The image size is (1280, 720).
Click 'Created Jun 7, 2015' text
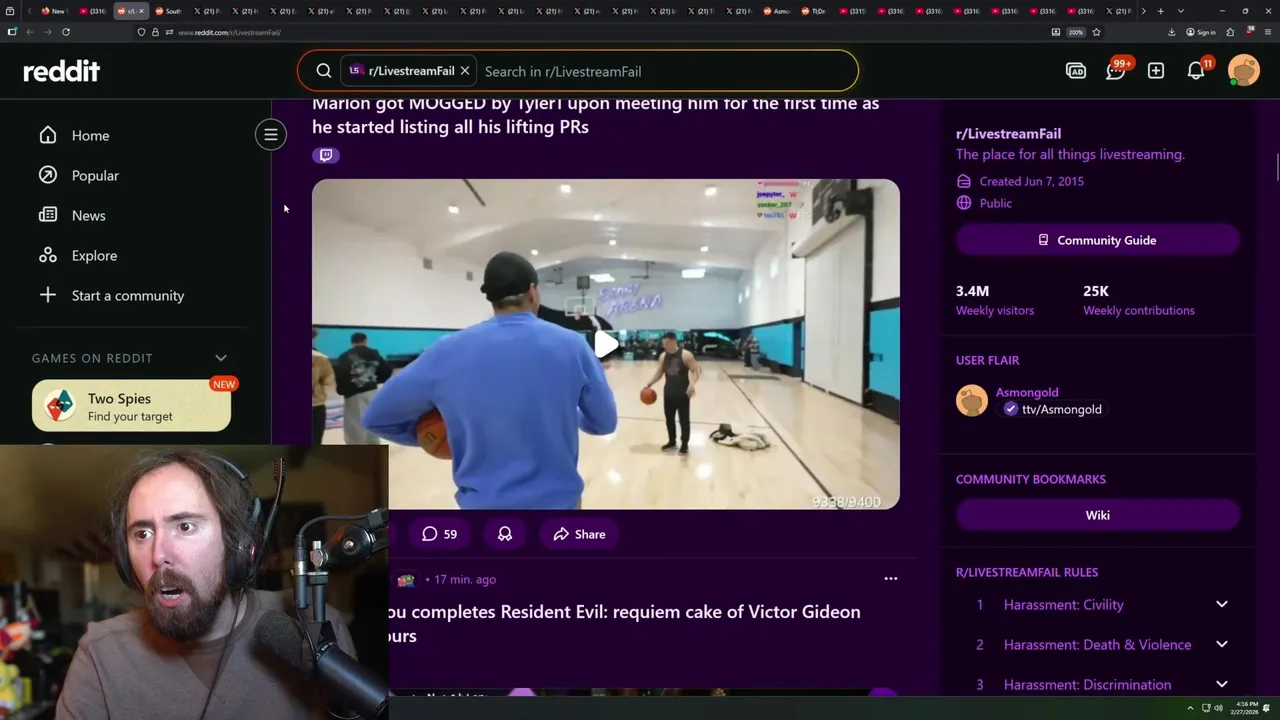[x=1031, y=181]
